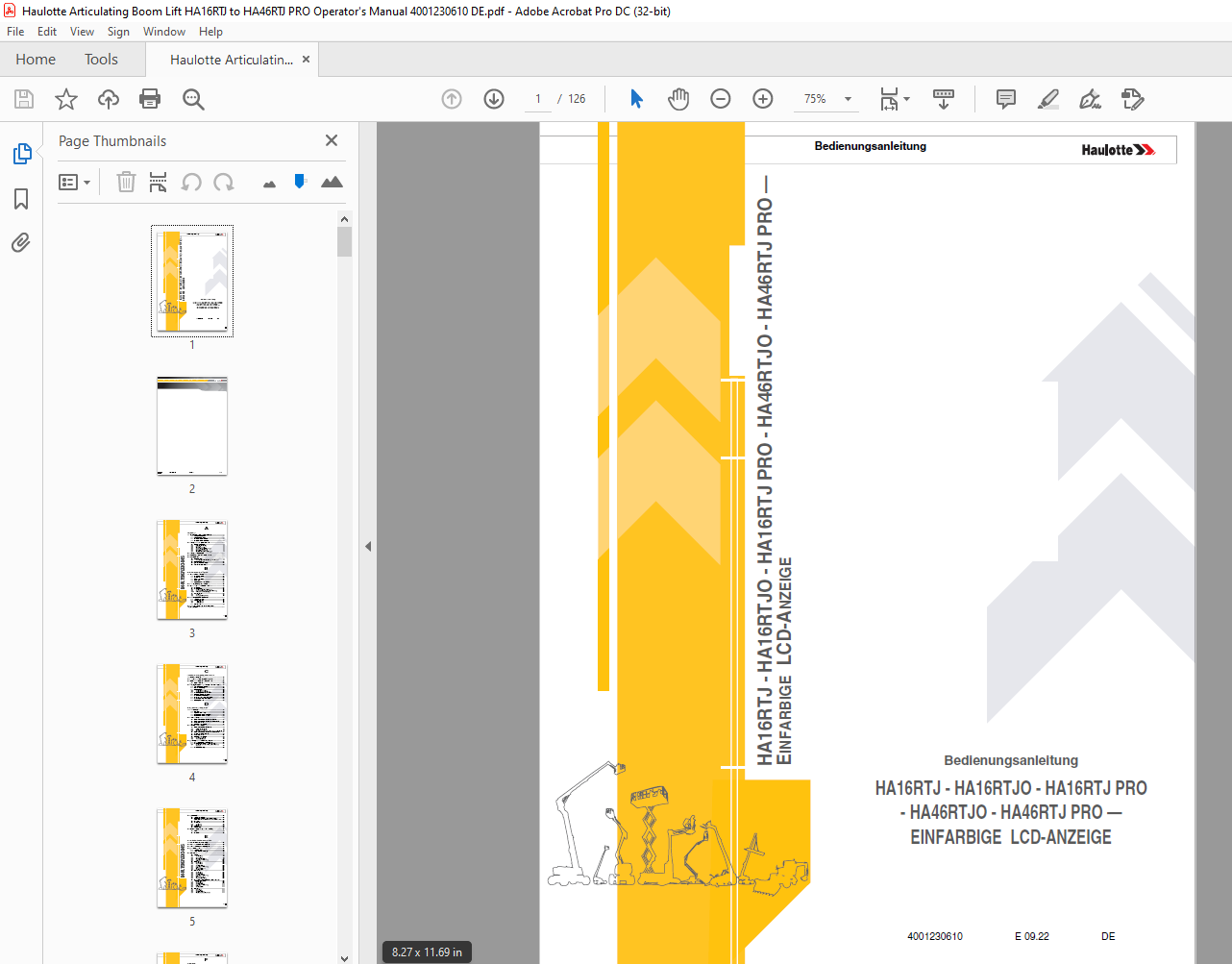Open the thumbnails options dropdown menu

click(74, 182)
